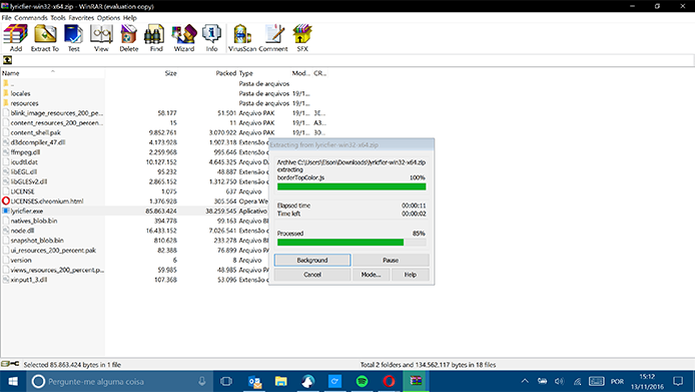
Task: Open the Commands menu
Action: 31,18
